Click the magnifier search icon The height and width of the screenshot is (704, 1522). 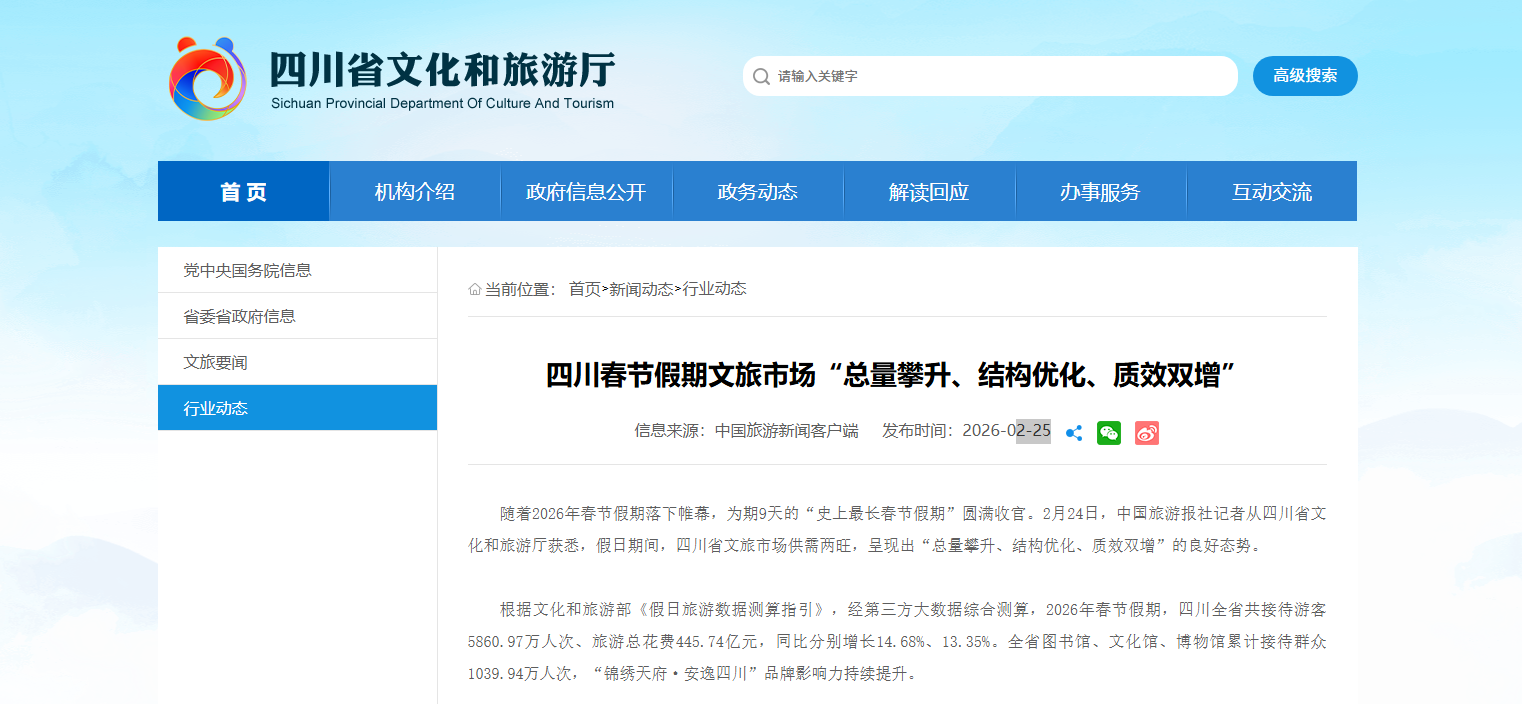(761, 76)
